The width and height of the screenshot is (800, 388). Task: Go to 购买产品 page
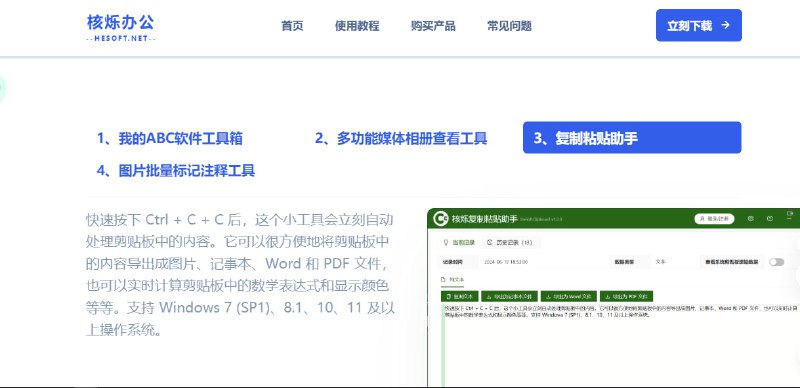[x=433, y=26]
